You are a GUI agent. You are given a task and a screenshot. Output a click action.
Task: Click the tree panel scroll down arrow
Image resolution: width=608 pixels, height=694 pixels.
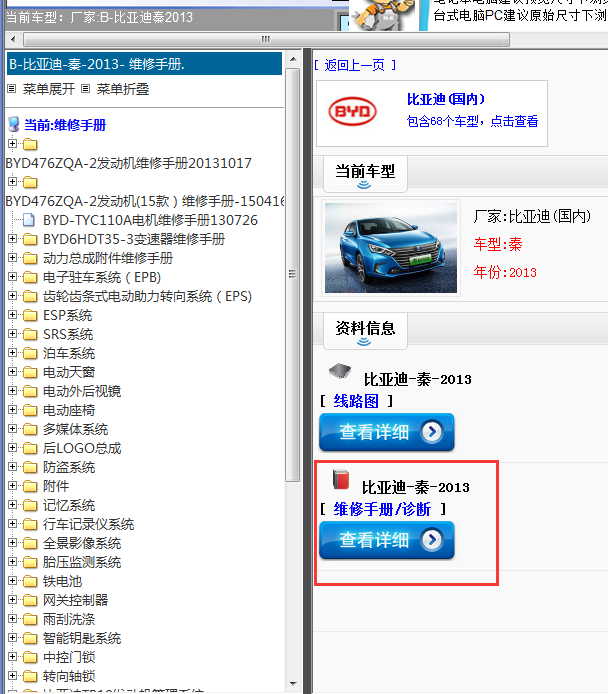[293, 683]
